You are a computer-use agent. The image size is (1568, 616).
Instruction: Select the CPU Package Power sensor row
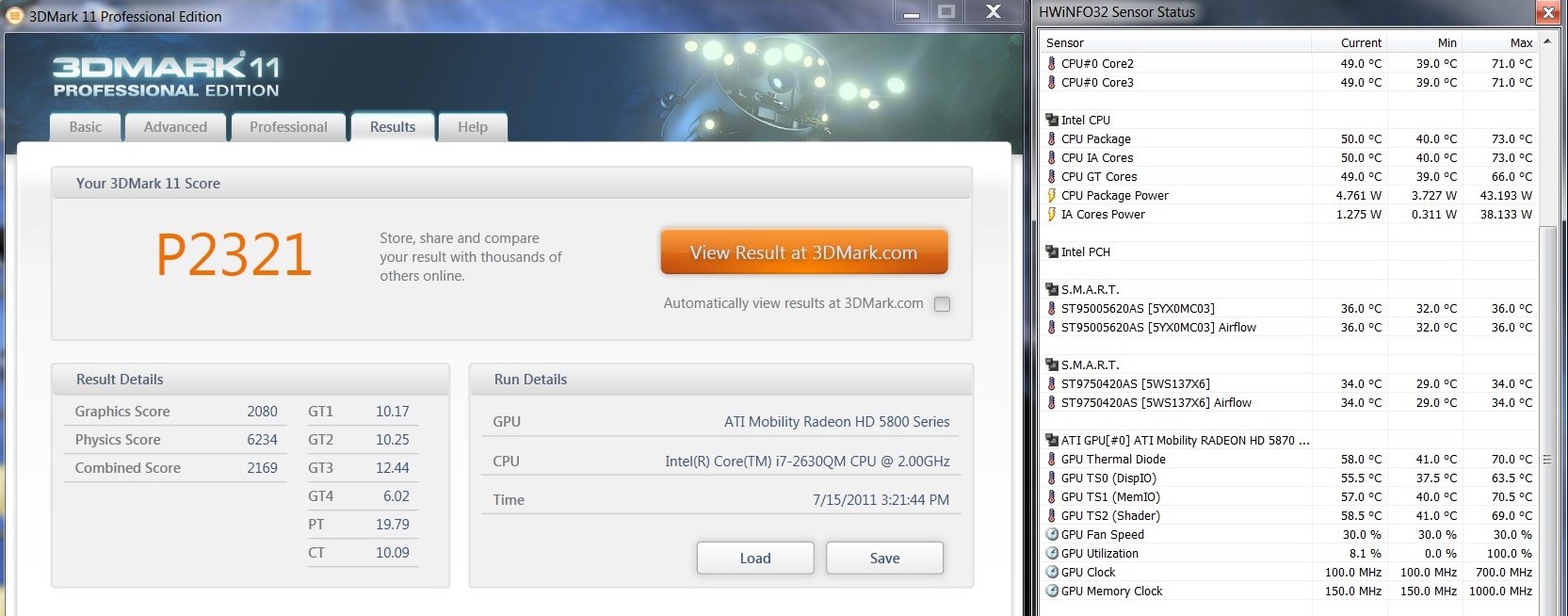pos(1288,195)
